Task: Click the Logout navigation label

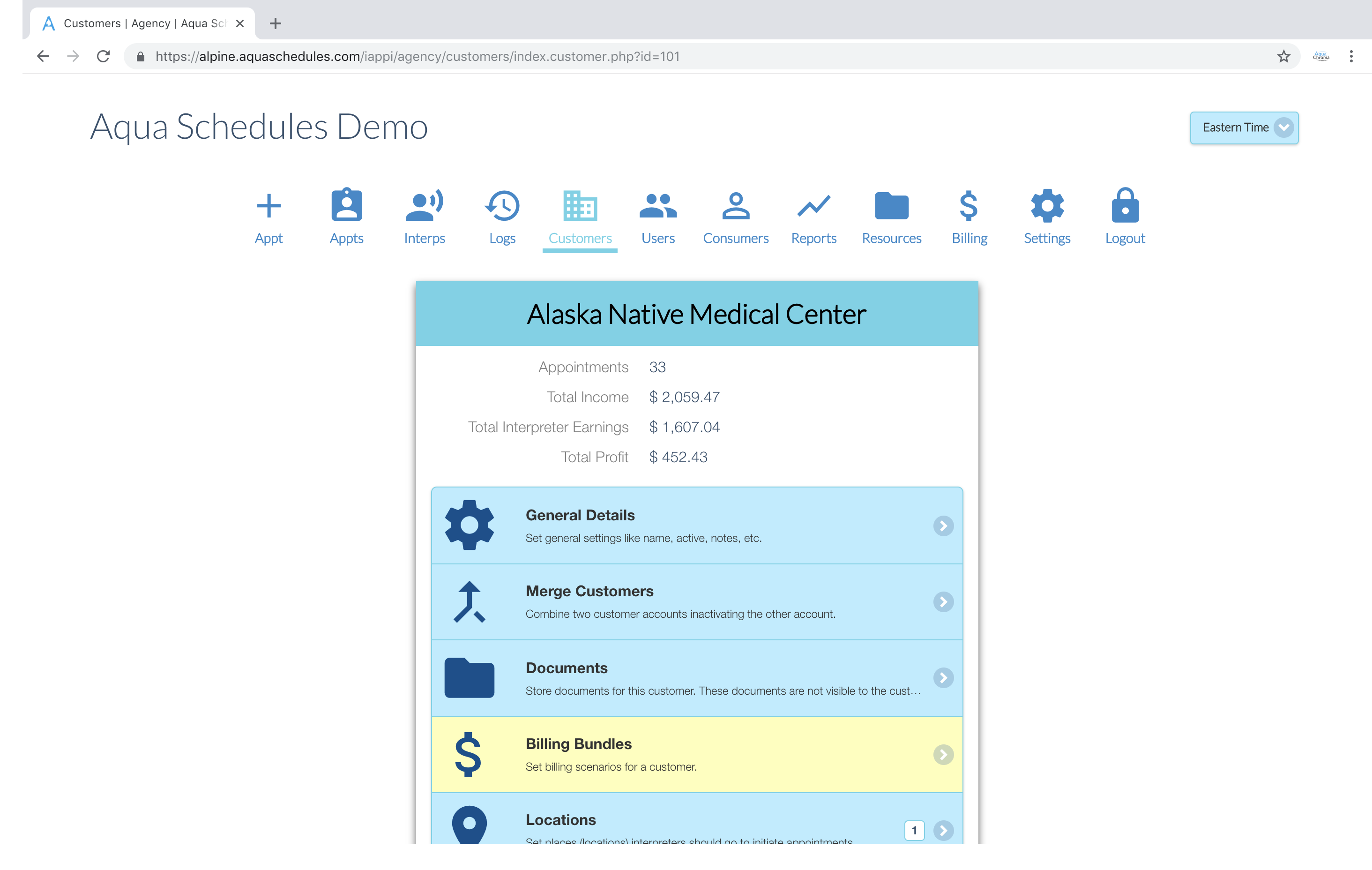Action: [x=1125, y=238]
